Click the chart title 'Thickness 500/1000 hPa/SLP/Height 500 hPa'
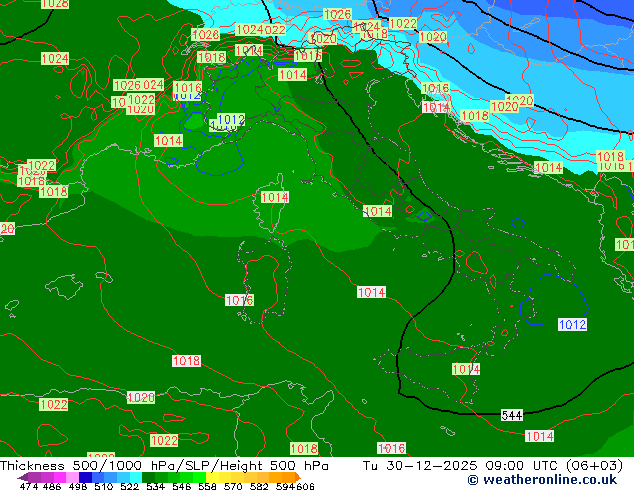 coord(164,466)
